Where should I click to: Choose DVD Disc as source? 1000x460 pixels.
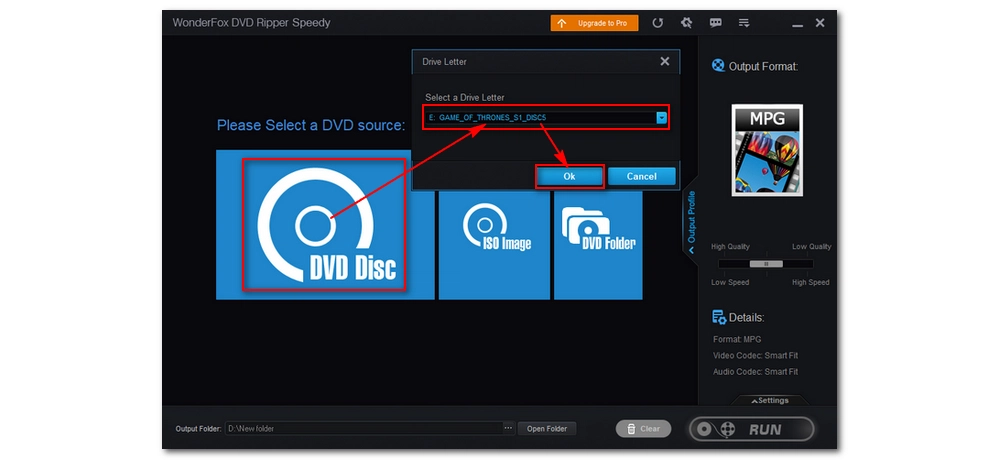click(x=323, y=225)
